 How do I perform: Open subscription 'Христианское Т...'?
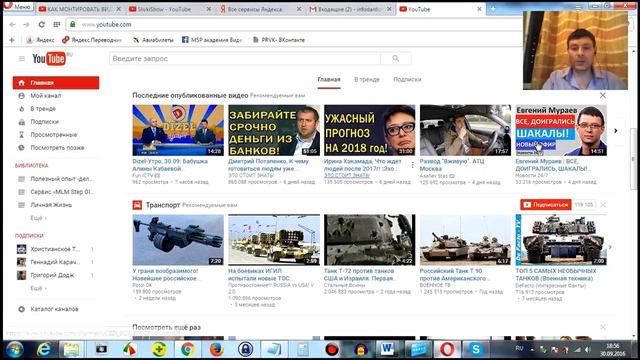click(x=56, y=249)
